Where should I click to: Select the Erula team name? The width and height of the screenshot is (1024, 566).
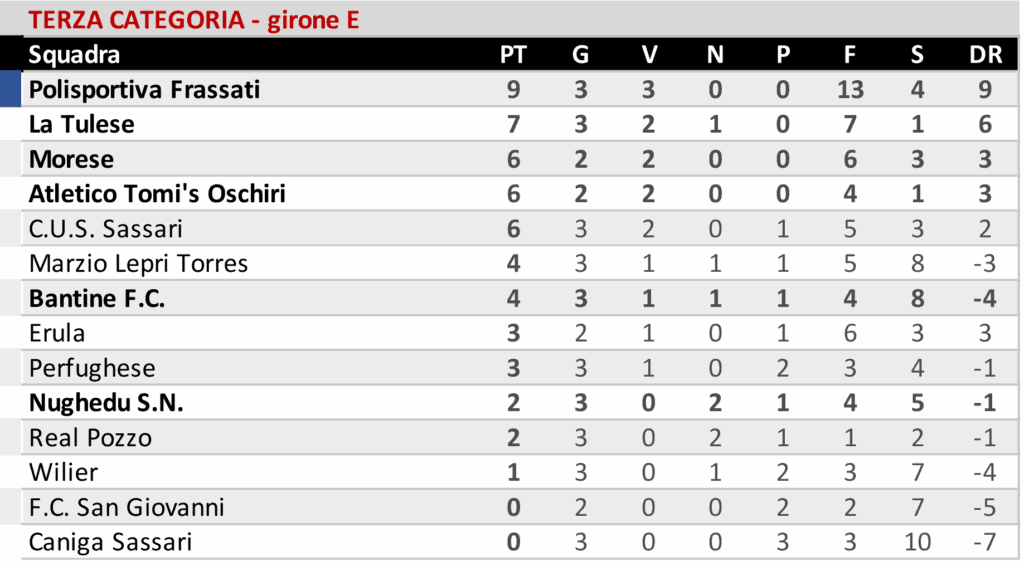pyautogui.click(x=57, y=333)
